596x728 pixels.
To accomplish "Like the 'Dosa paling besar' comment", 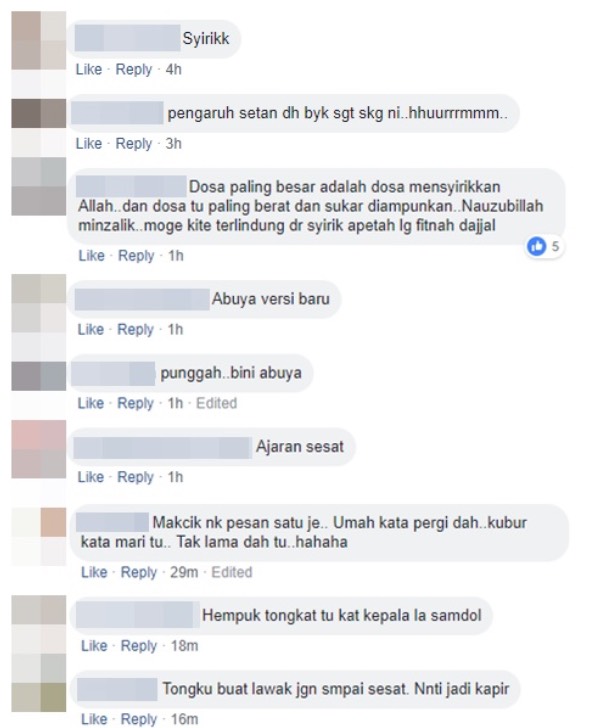I will [x=91, y=255].
